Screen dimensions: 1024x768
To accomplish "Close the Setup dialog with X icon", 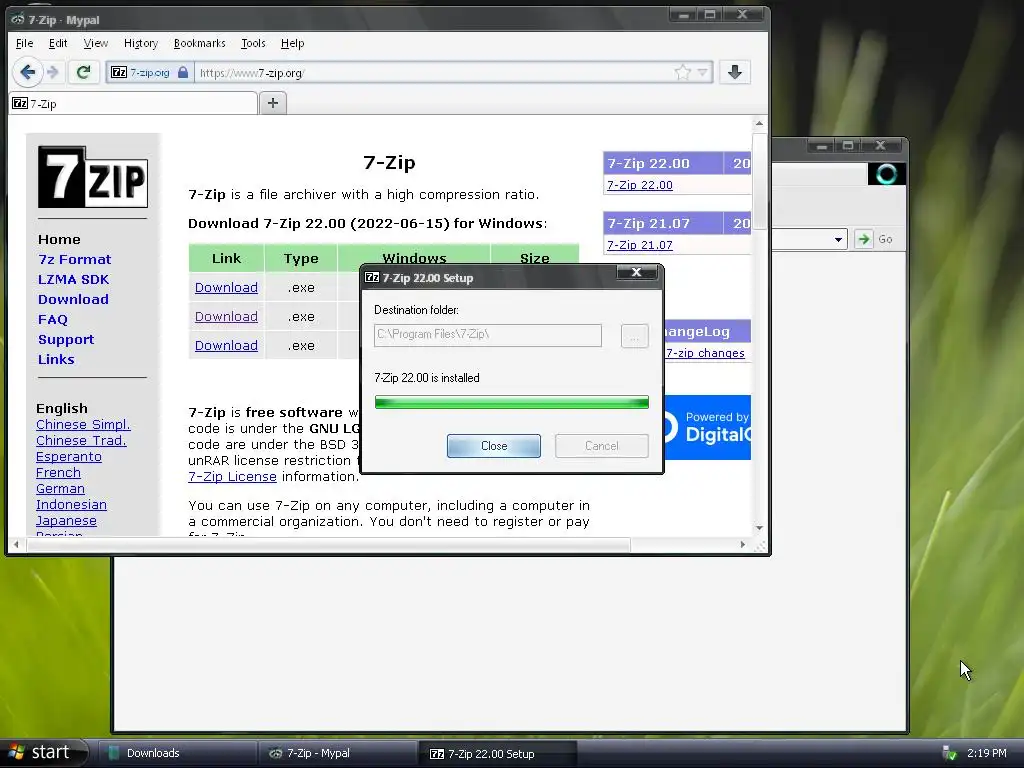I will point(637,272).
